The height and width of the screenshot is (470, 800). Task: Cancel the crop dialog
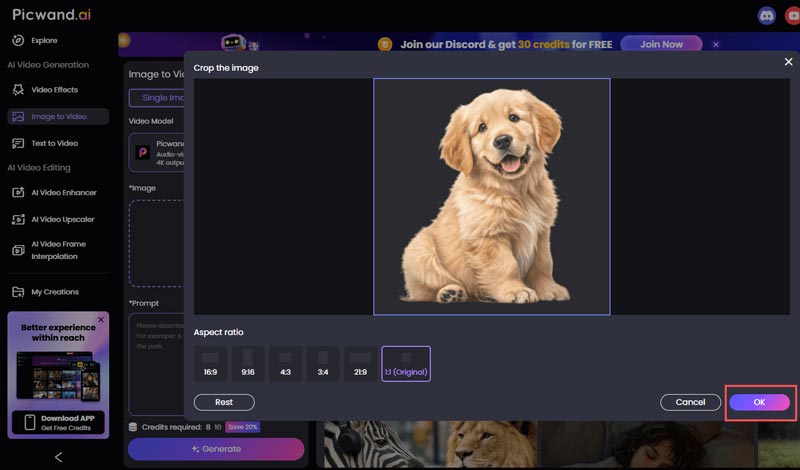(x=690, y=402)
